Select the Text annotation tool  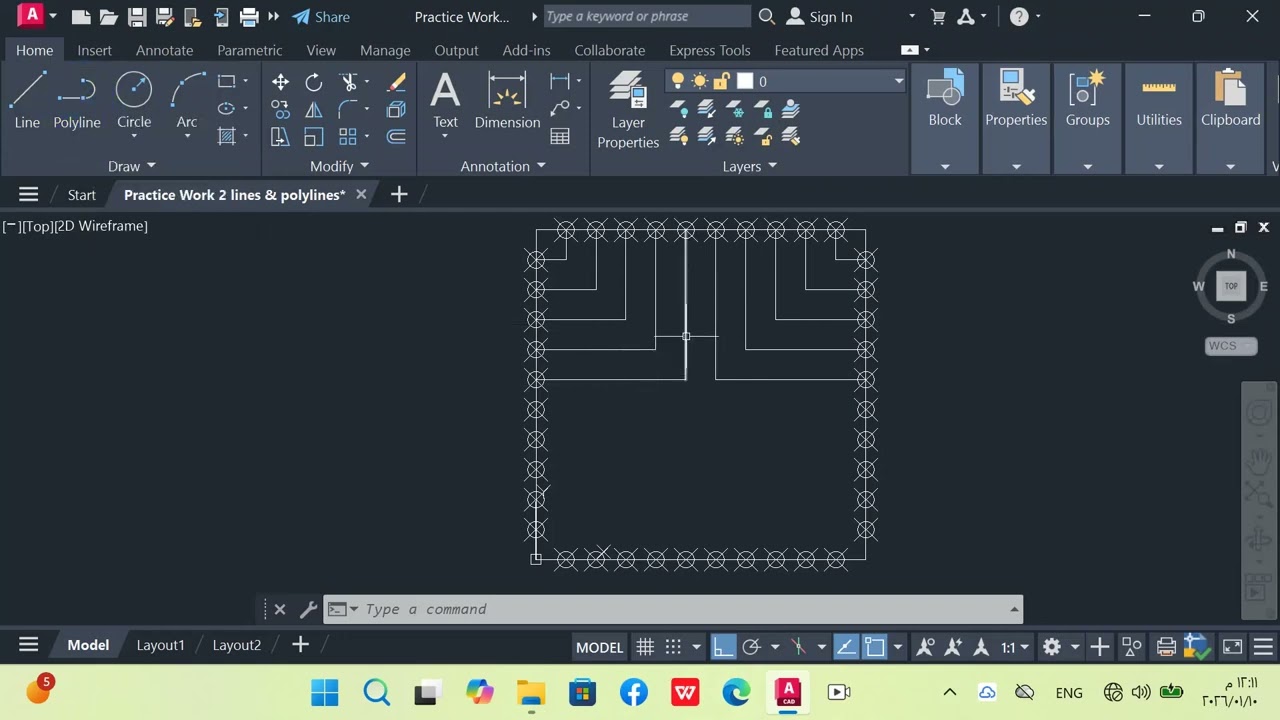point(445,100)
